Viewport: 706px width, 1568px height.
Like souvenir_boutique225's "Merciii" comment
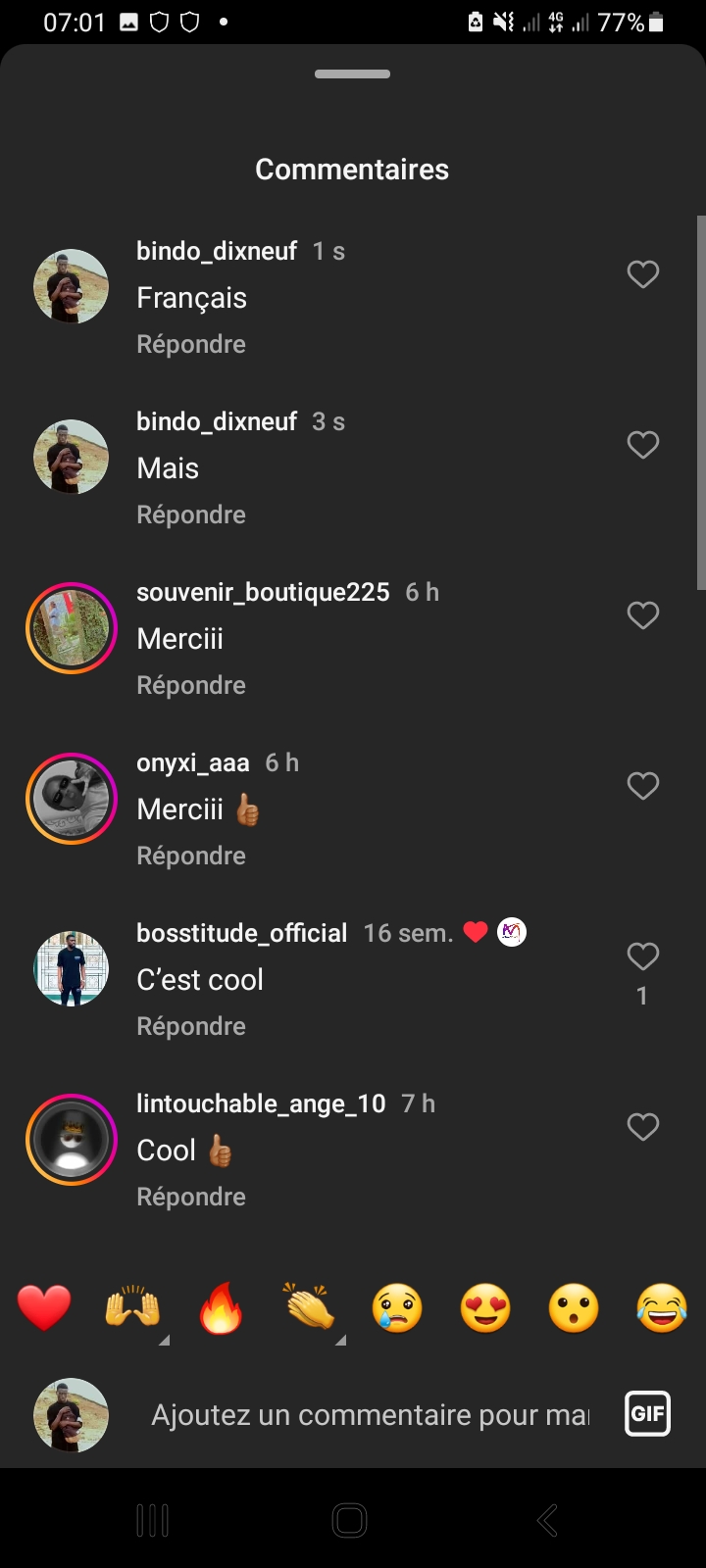coord(643,615)
